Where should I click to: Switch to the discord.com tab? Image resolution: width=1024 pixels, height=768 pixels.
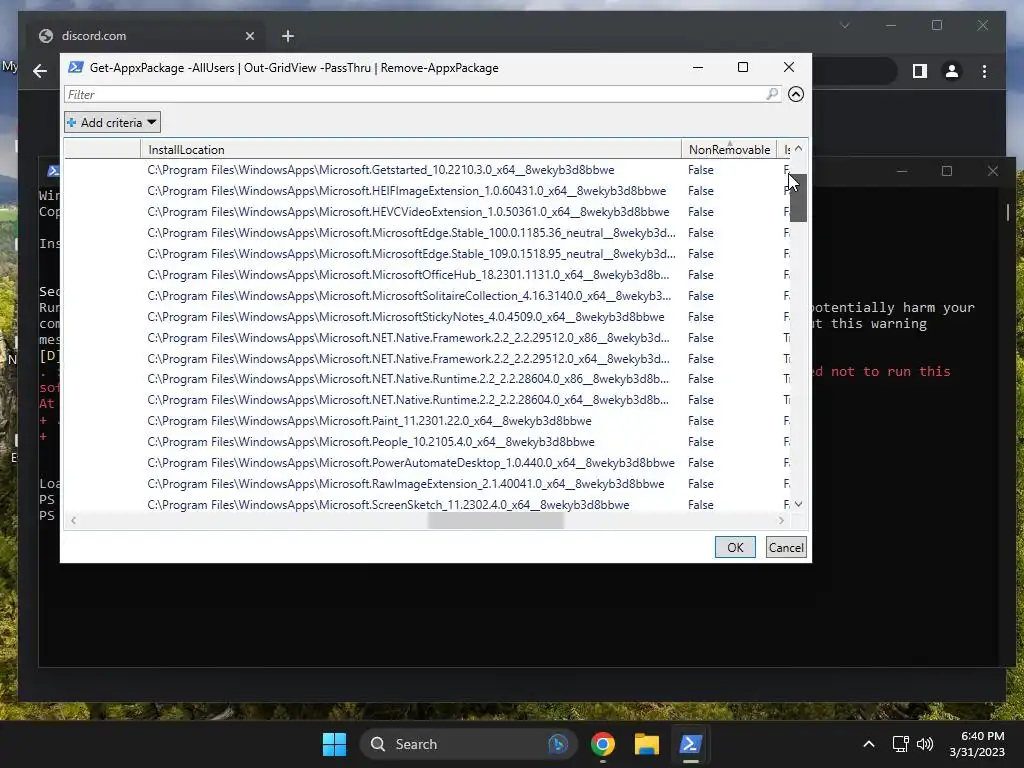tap(146, 36)
